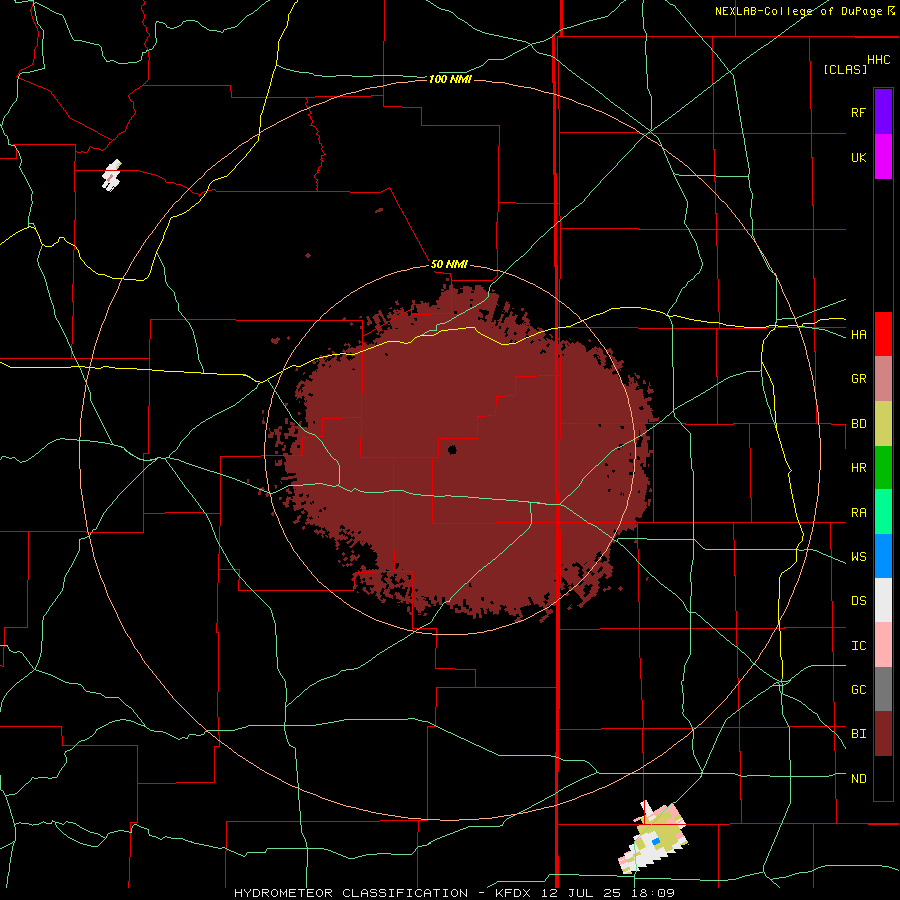The height and width of the screenshot is (900, 900).
Task: Click the BI legend label
Action: pos(858,734)
